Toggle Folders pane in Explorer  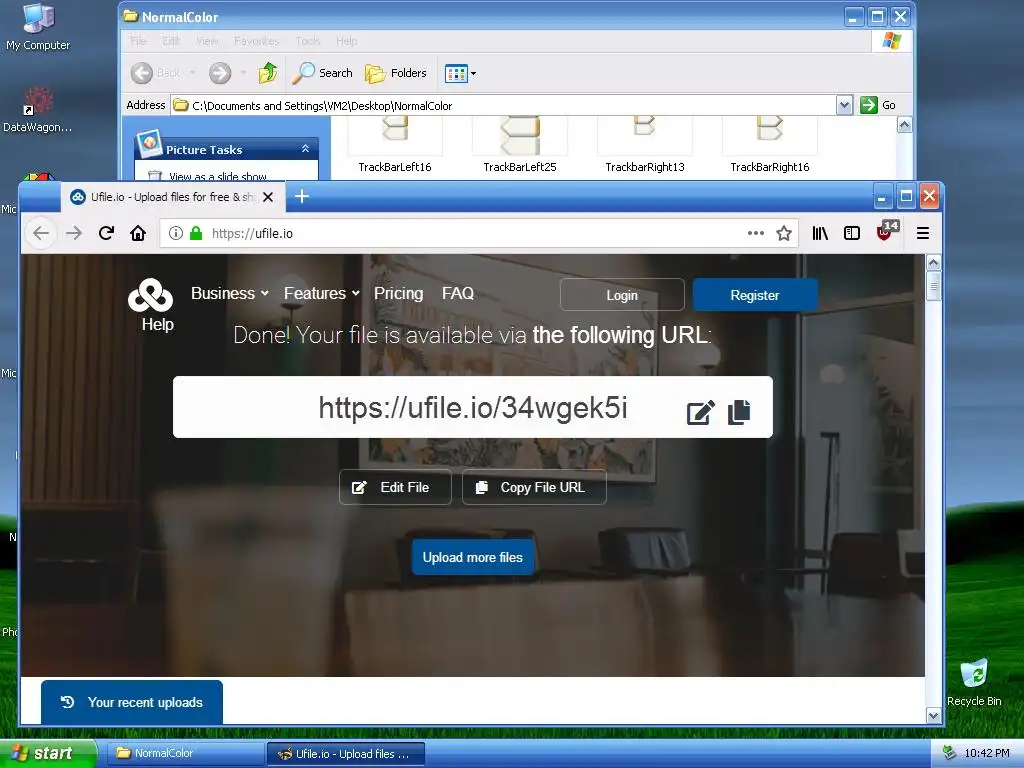tap(396, 72)
